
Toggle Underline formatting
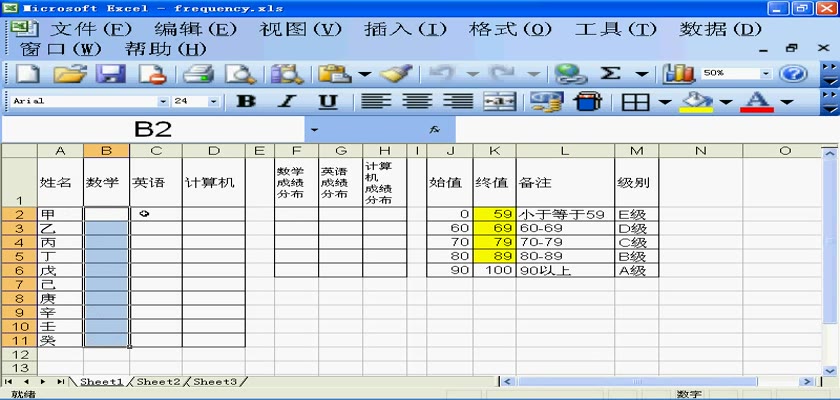pyautogui.click(x=328, y=102)
